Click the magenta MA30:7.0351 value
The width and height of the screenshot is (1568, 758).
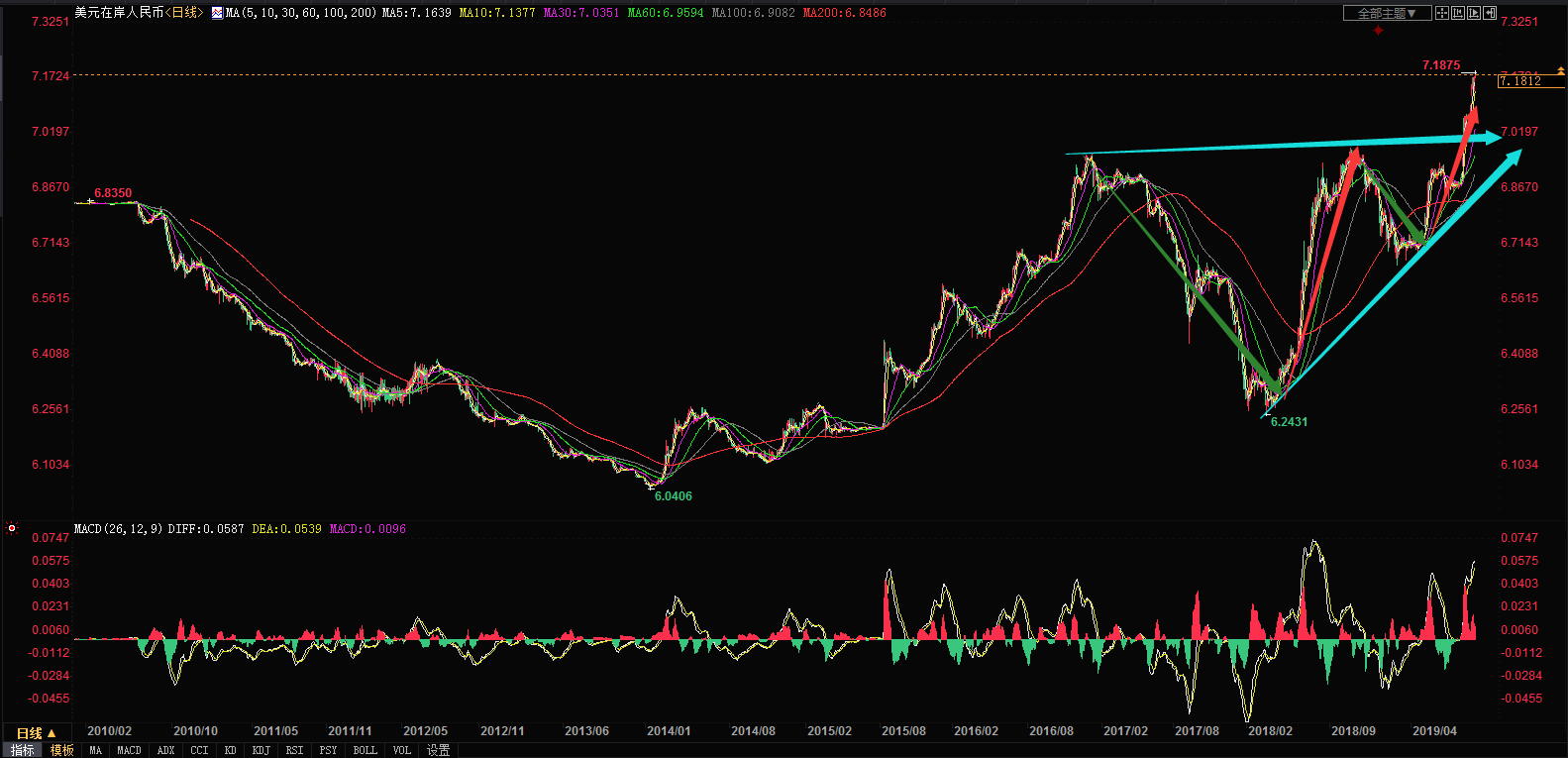point(581,13)
